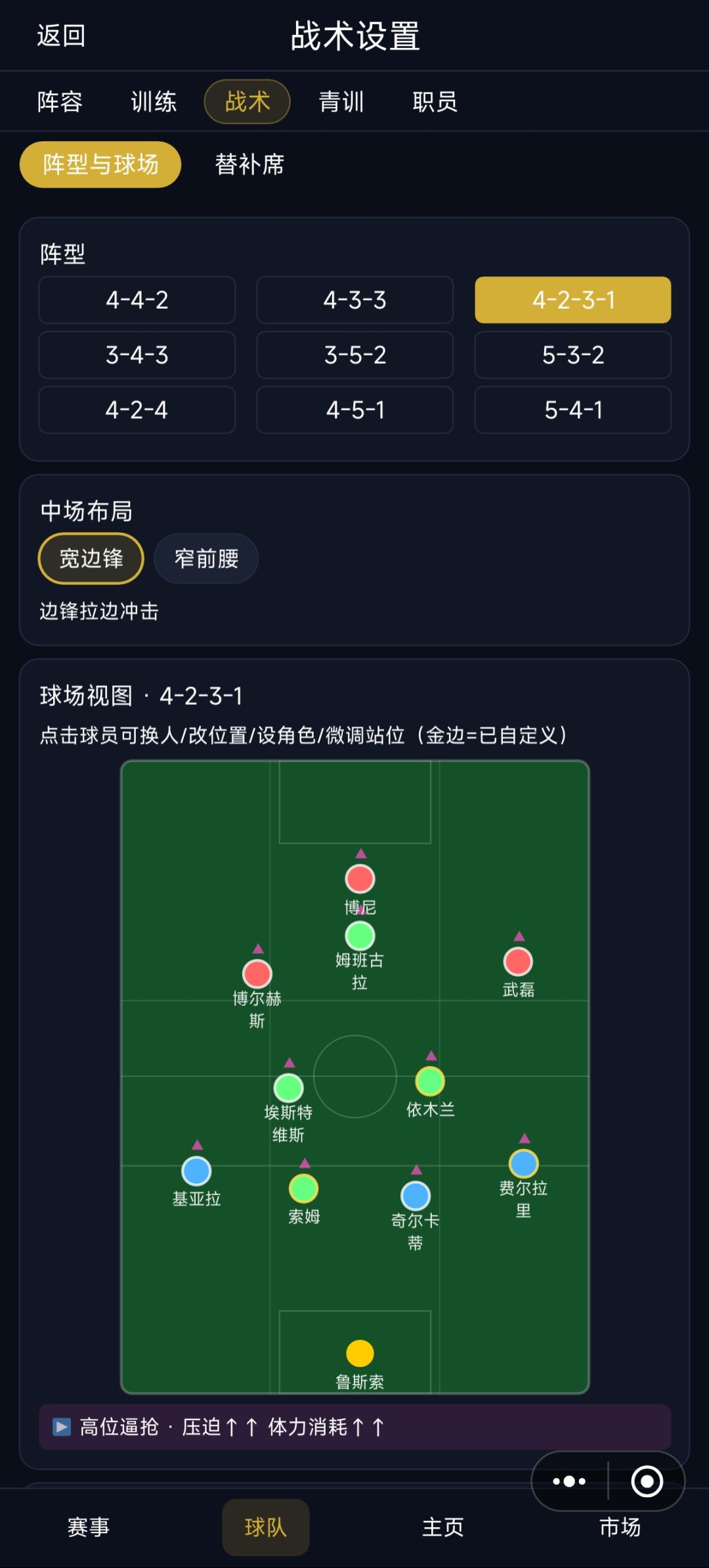The image size is (709, 1568).
Task: Select striker 博尼 red player dot
Action: click(360, 879)
